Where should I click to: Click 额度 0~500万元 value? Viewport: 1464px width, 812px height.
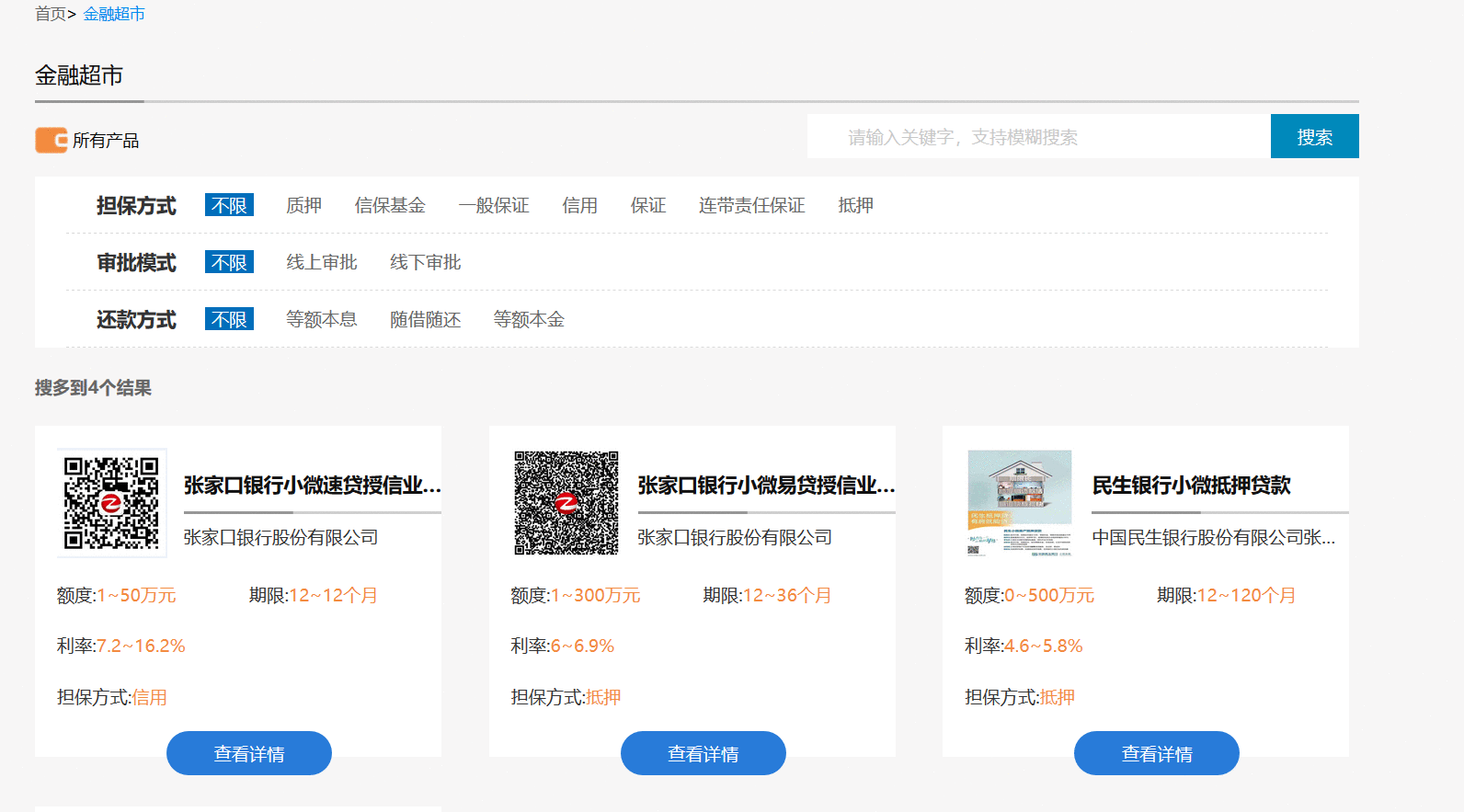tap(1049, 595)
